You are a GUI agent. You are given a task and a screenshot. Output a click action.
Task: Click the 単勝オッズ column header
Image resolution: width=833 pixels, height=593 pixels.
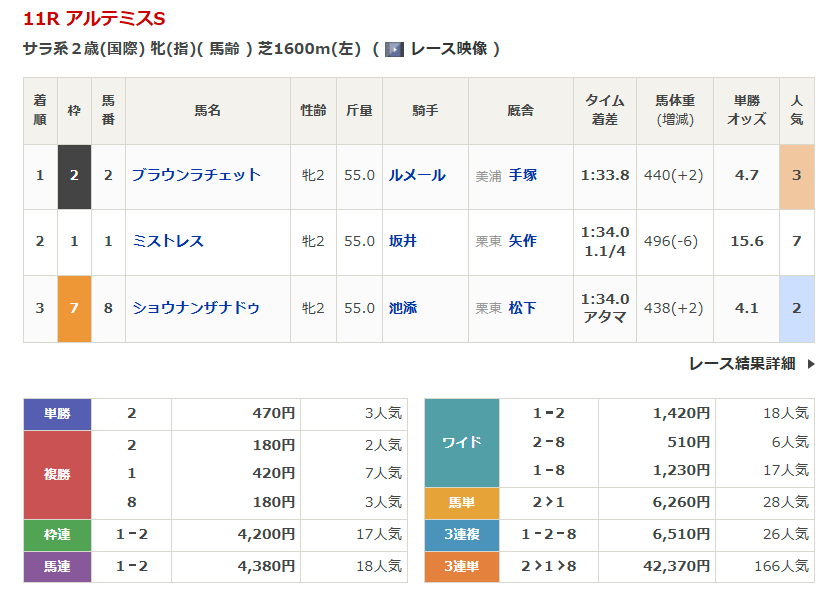748,110
